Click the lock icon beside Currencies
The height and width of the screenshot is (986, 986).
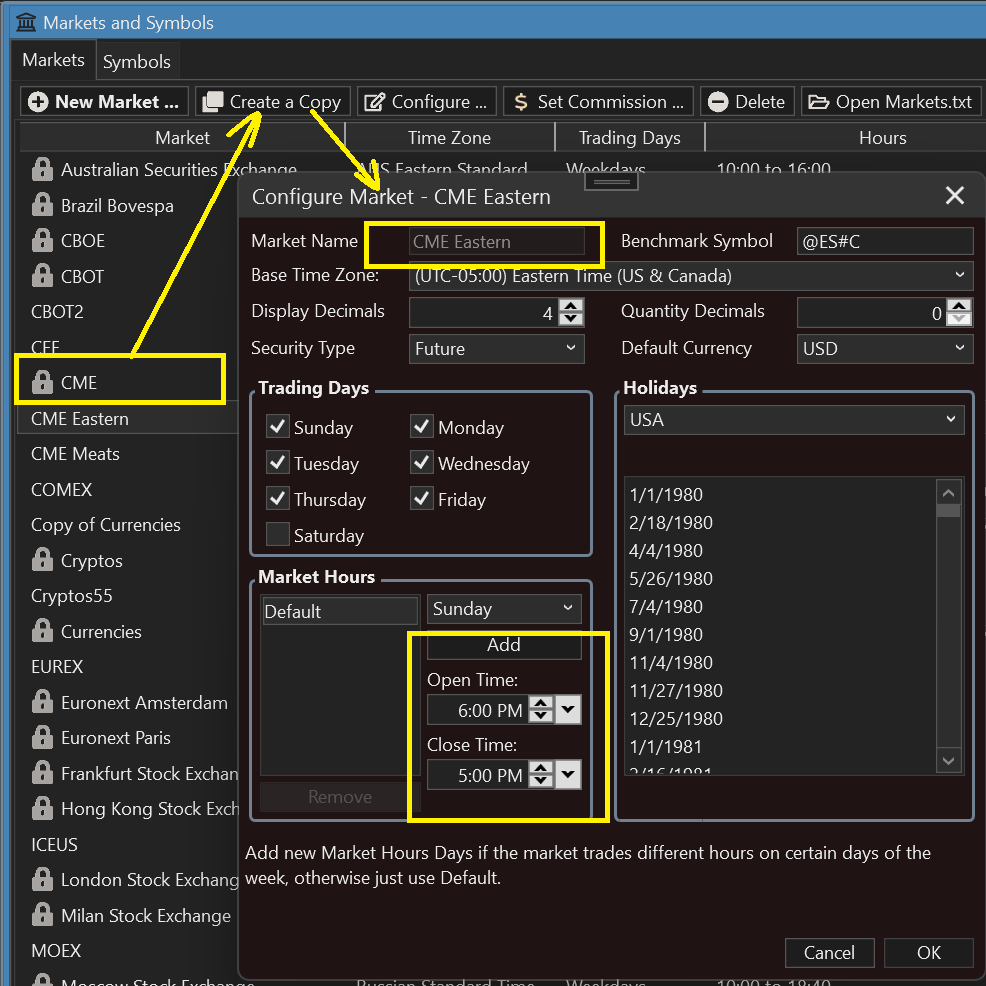pos(42,631)
